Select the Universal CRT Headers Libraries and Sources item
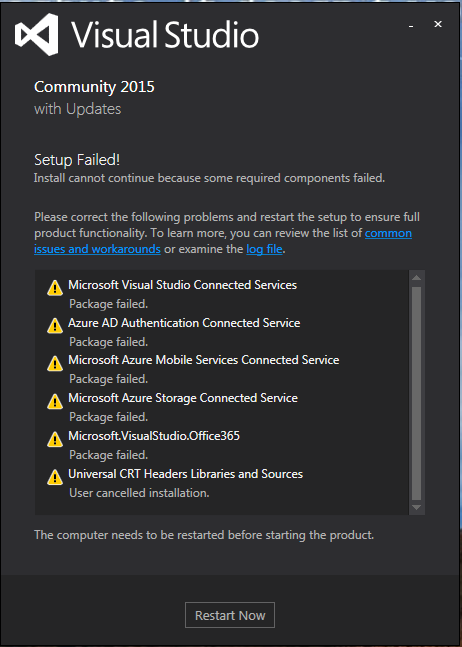 coord(186,474)
